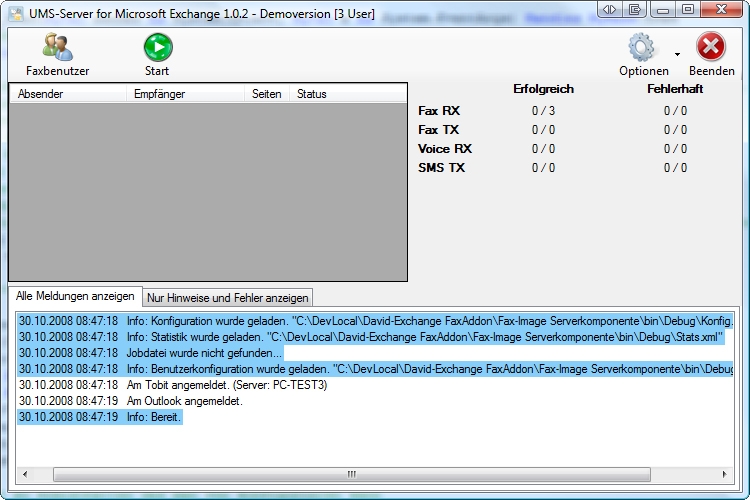This screenshot has height=500, width=750.
Task: Close the UMS-Server window
Action: point(721,9)
